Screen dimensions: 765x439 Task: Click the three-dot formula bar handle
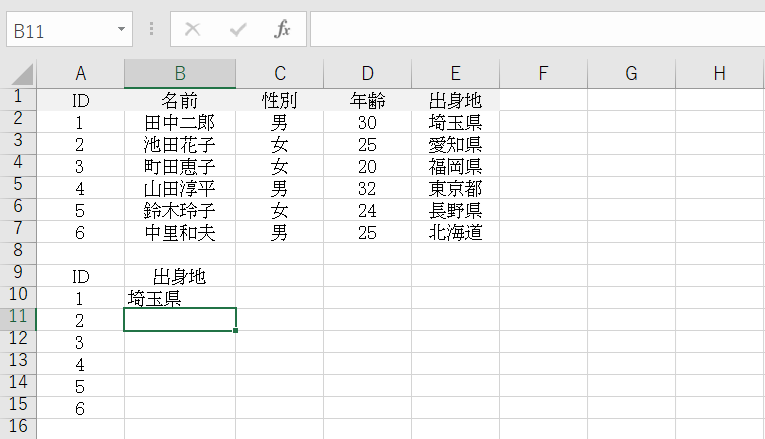[152, 29]
